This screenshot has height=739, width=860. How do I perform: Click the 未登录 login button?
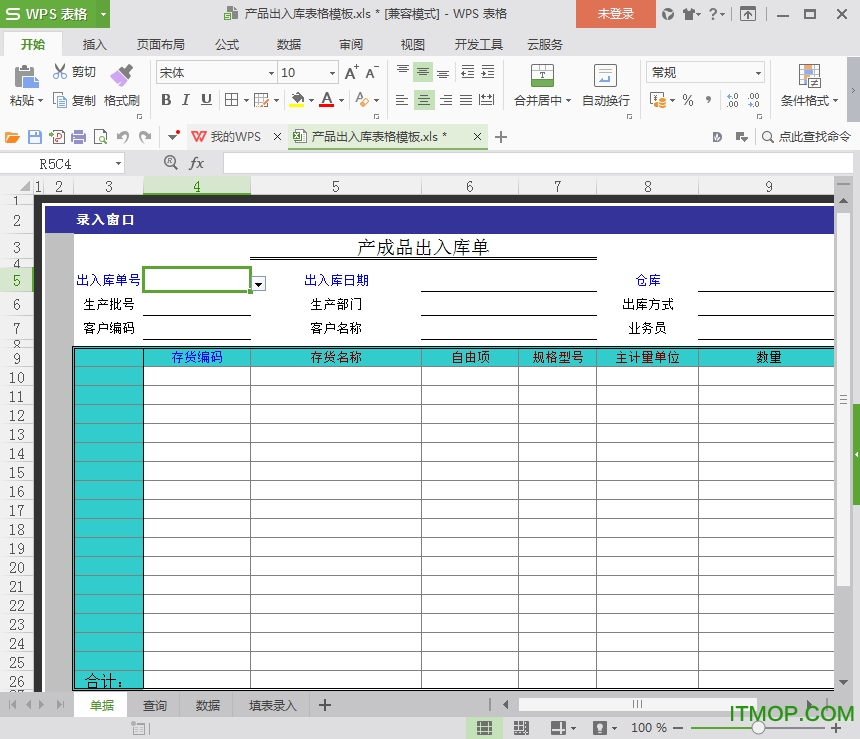pyautogui.click(x=615, y=14)
